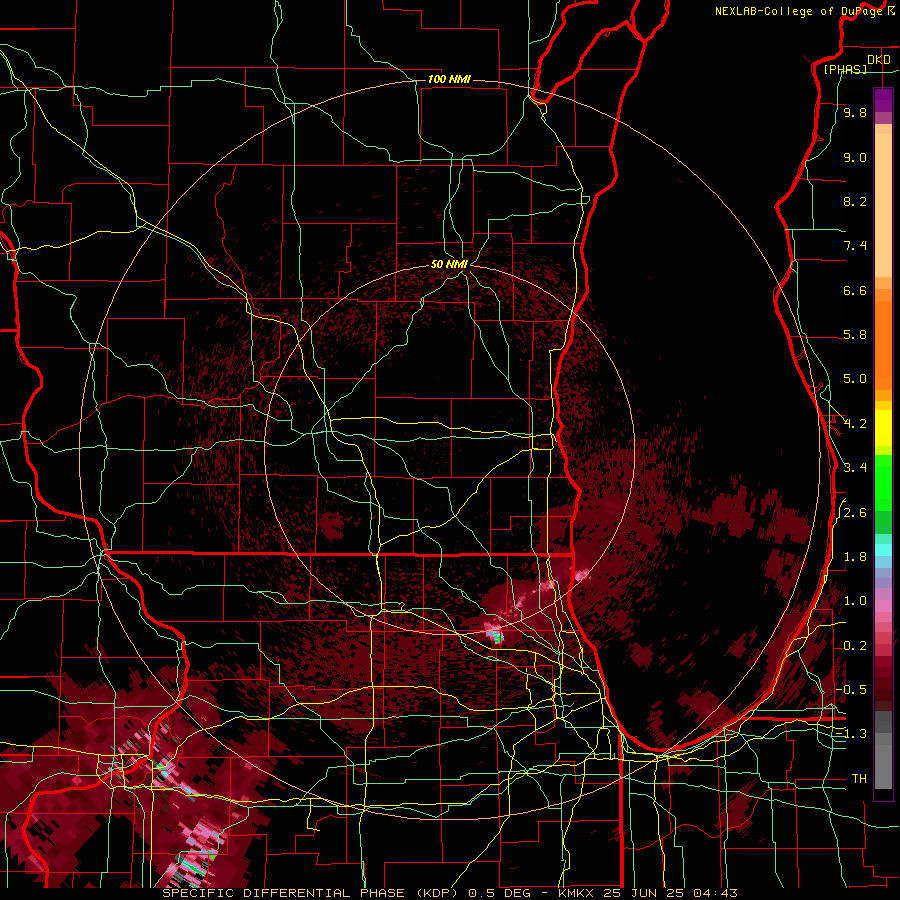This screenshot has height=900, width=900.
Task: Pick the yellow color bar segment
Action: [x=883, y=428]
